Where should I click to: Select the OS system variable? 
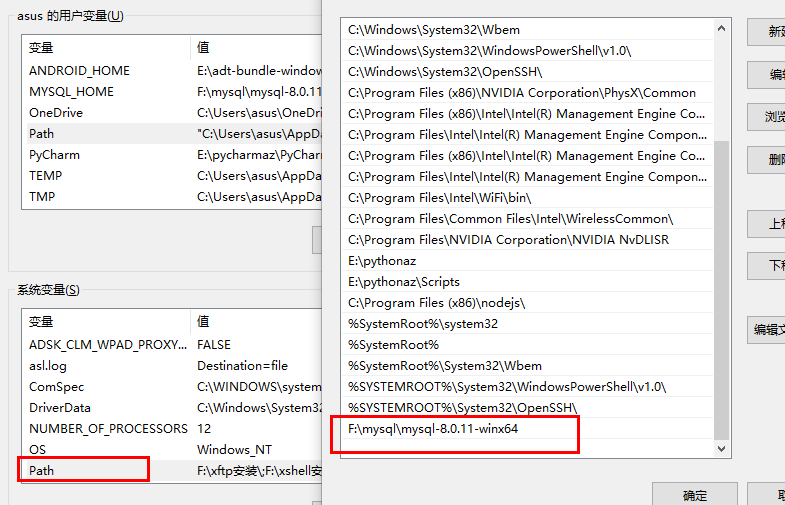[x=174, y=450]
